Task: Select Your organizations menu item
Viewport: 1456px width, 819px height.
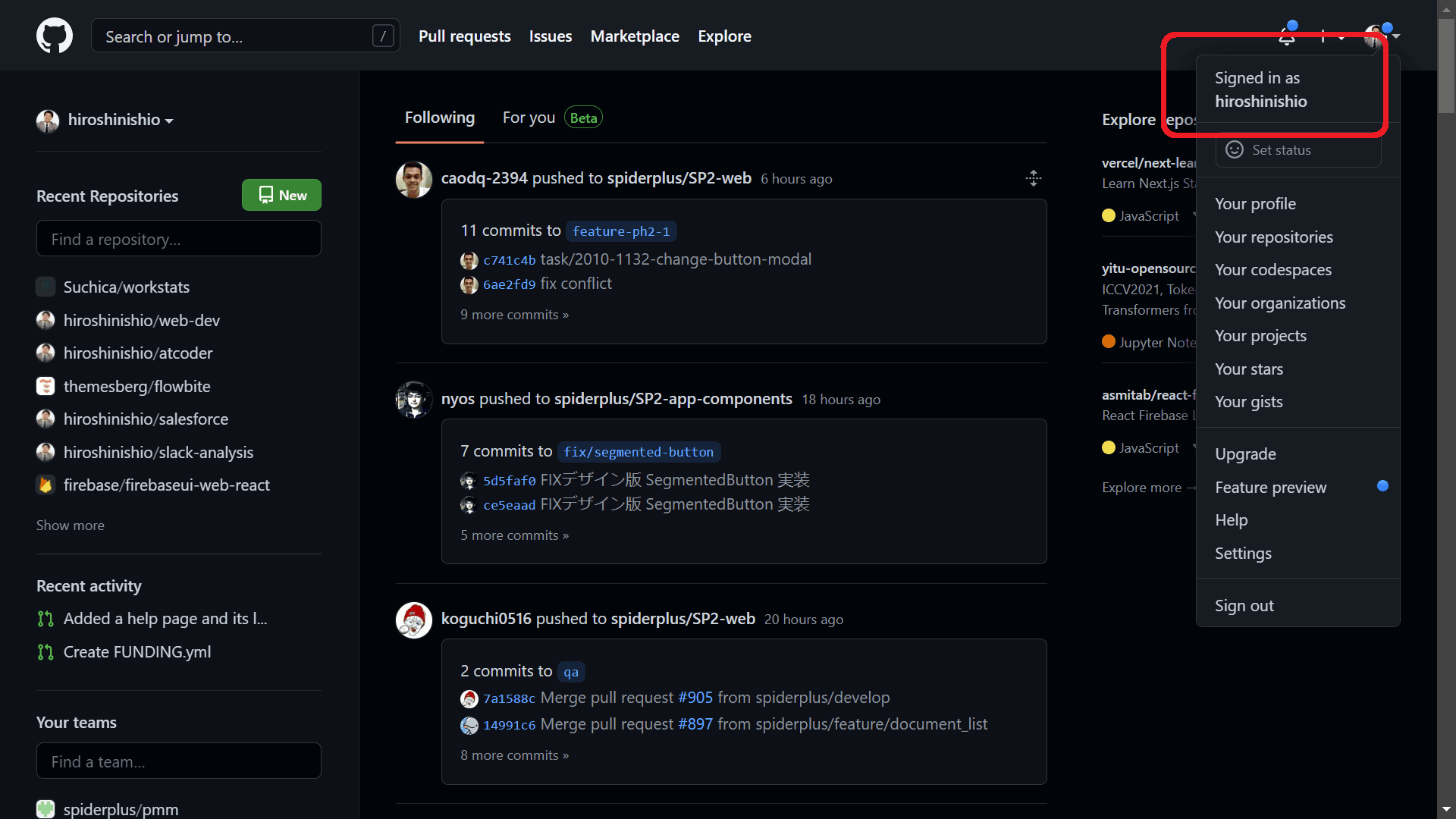Action: pyautogui.click(x=1298, y=303)
